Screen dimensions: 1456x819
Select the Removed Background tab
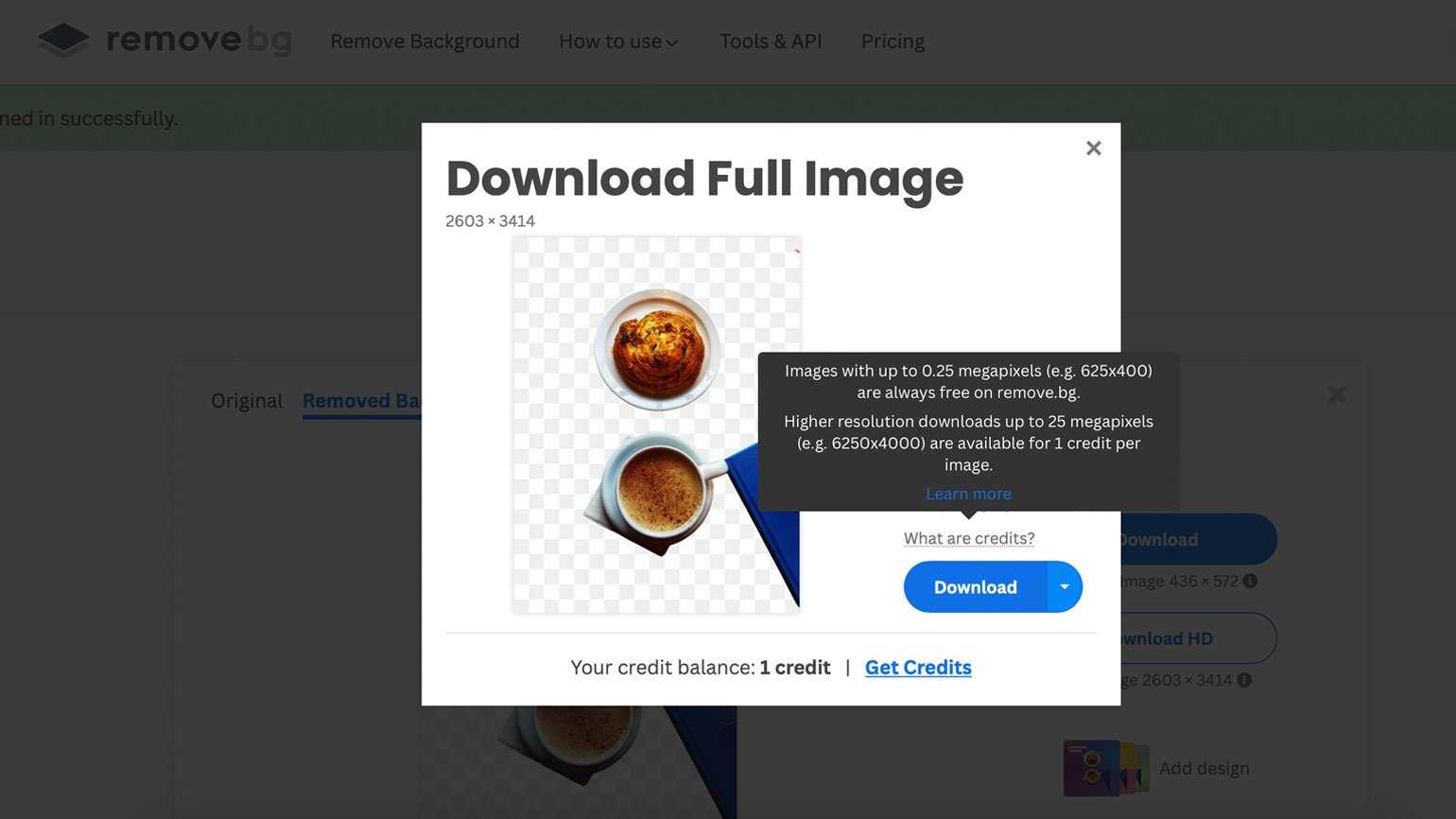(x=361, y=401)
